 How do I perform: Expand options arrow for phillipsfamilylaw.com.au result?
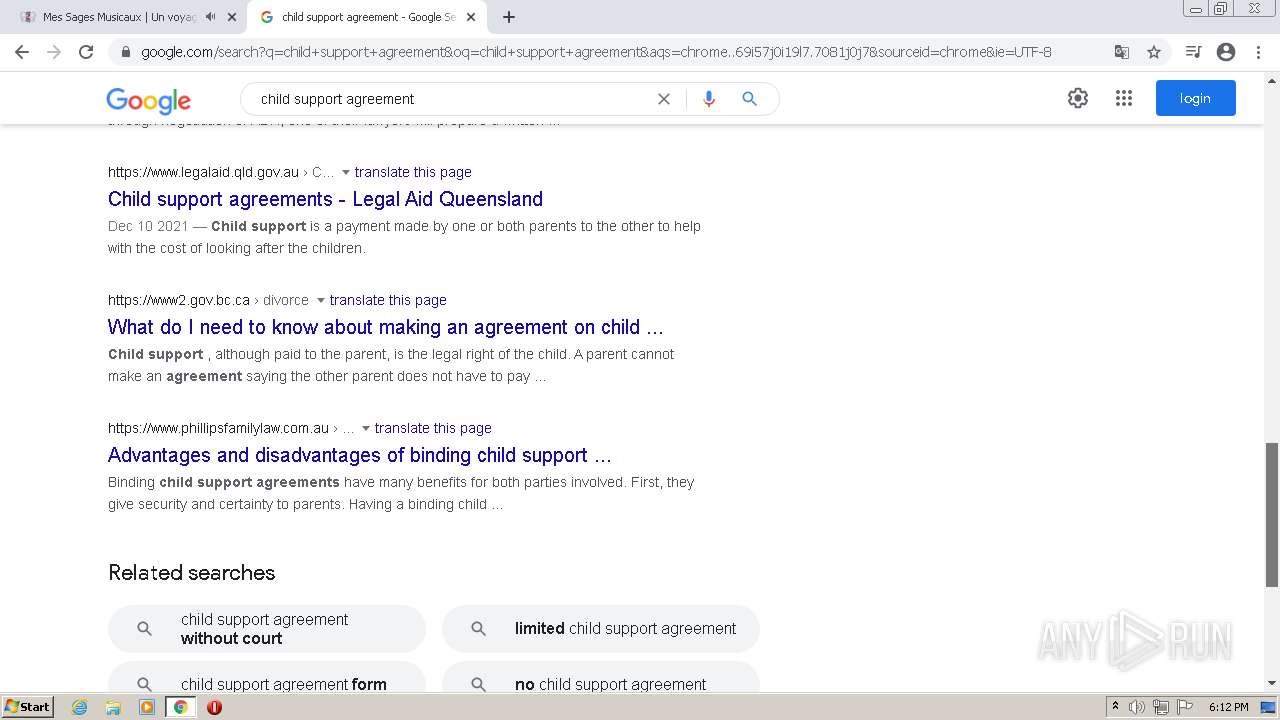click(366, 429)
